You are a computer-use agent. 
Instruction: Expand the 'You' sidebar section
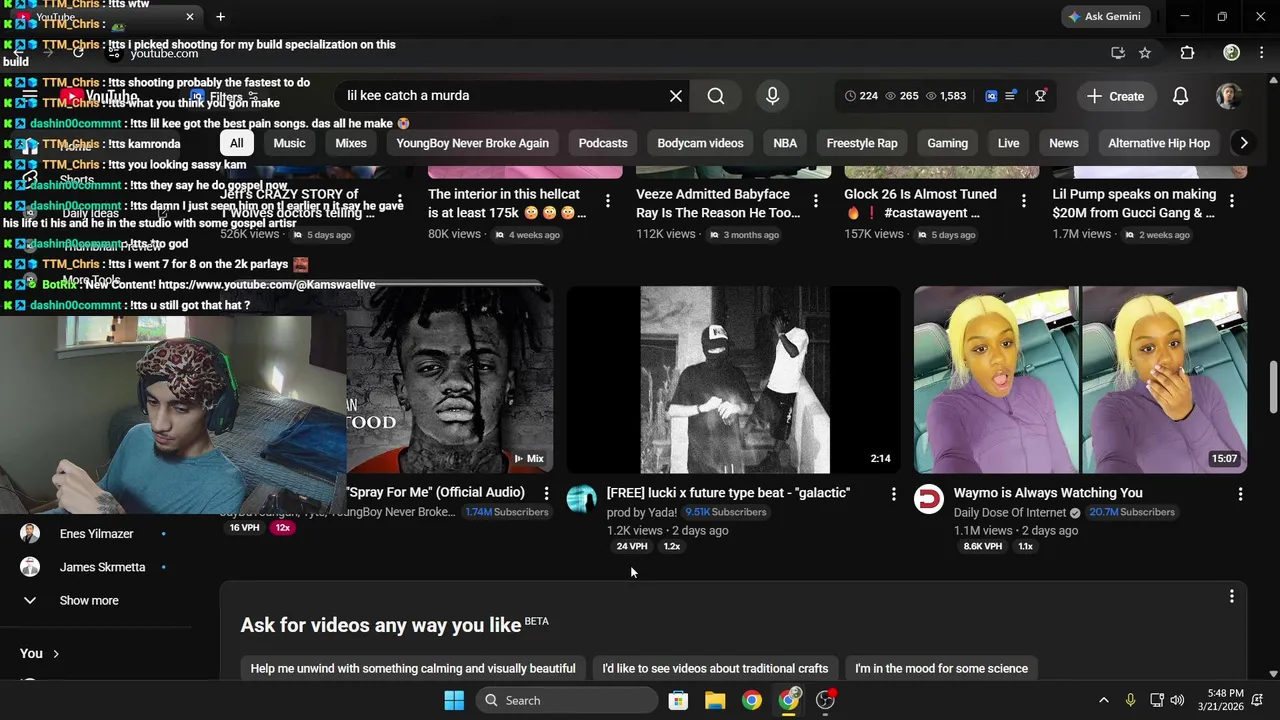40,653
